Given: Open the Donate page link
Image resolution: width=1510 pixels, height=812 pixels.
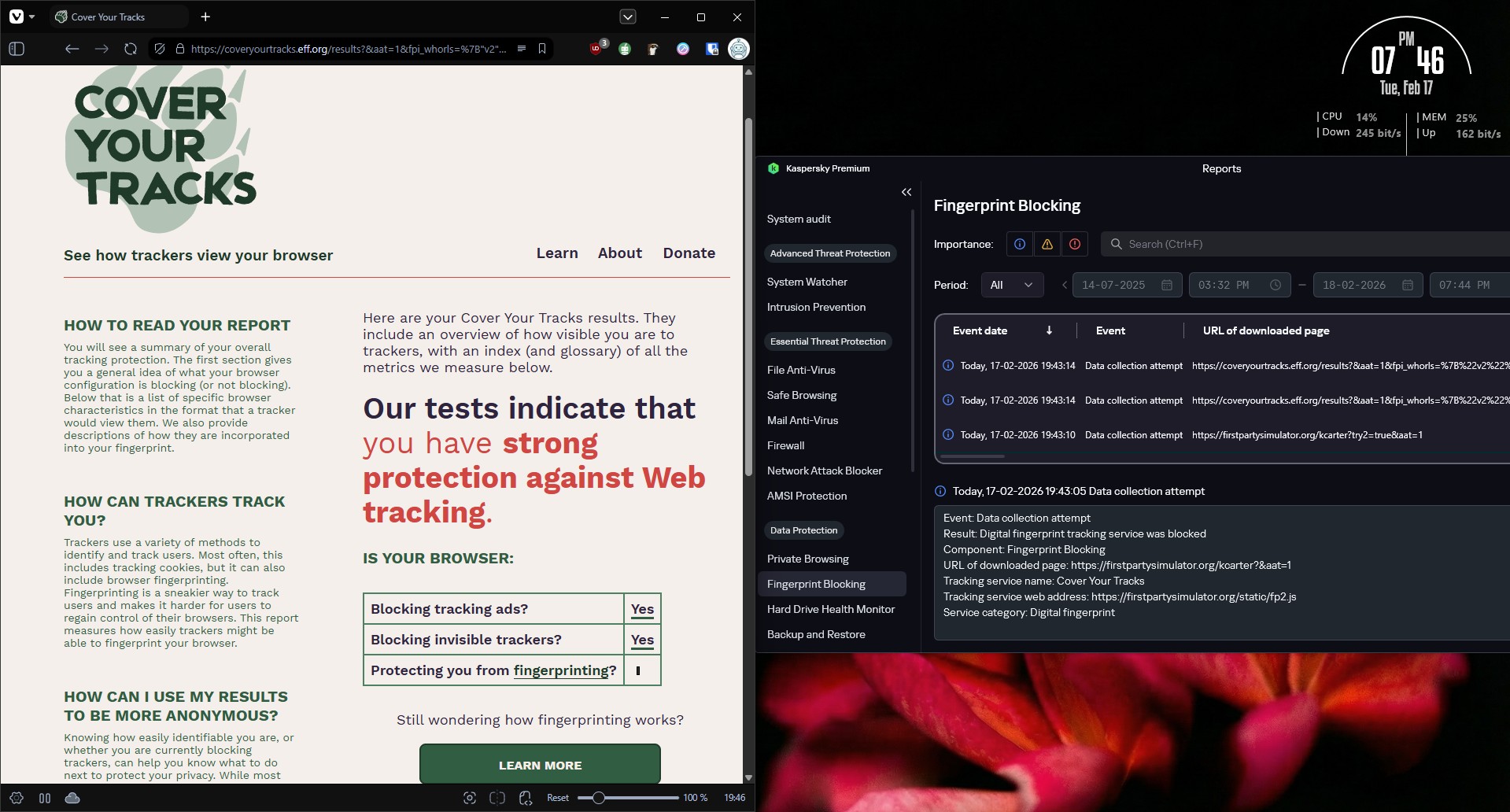Looking at the screenshot, I should (x=689, y=253).
